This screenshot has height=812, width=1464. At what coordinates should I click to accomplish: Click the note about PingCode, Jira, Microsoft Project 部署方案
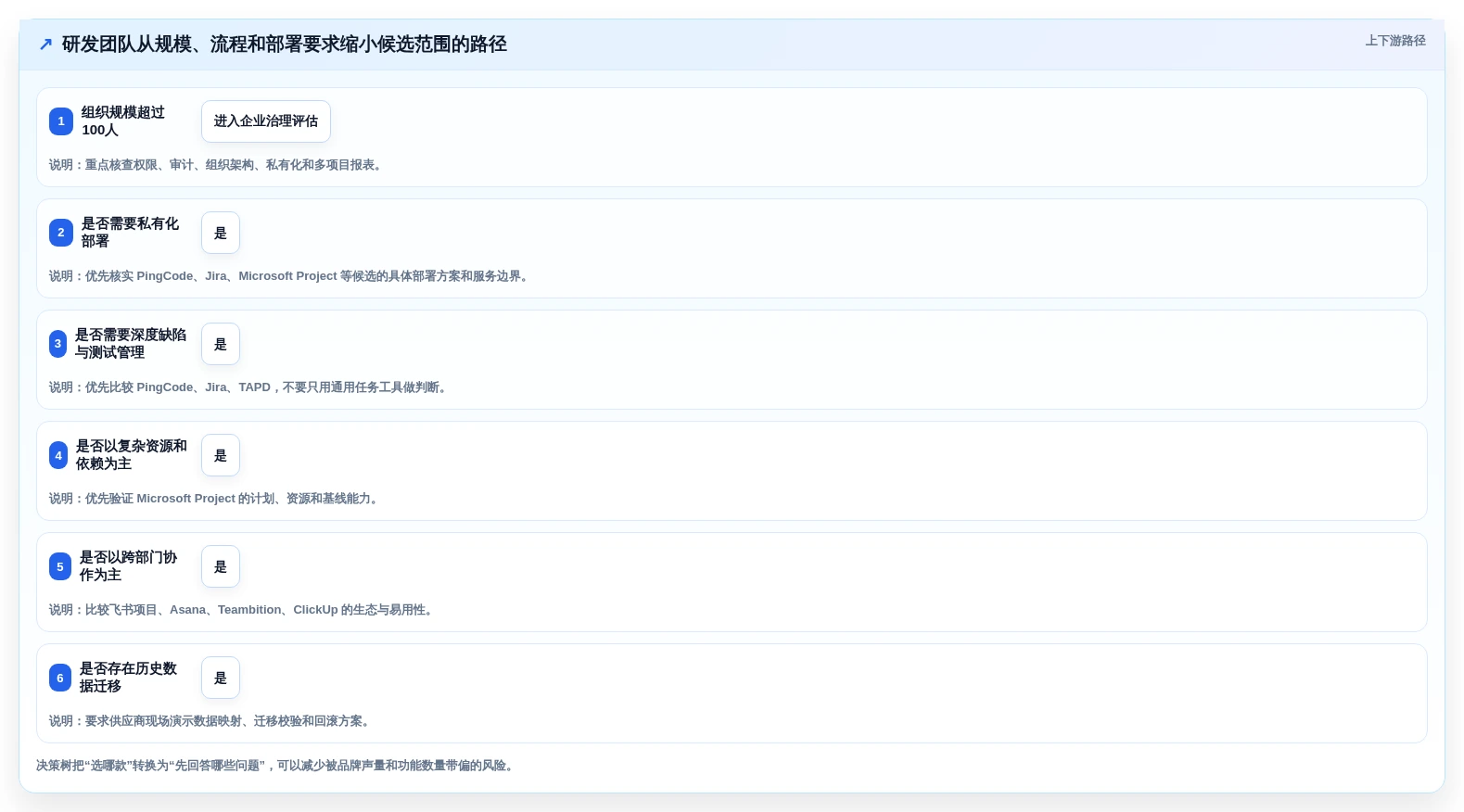pos(291,276)
